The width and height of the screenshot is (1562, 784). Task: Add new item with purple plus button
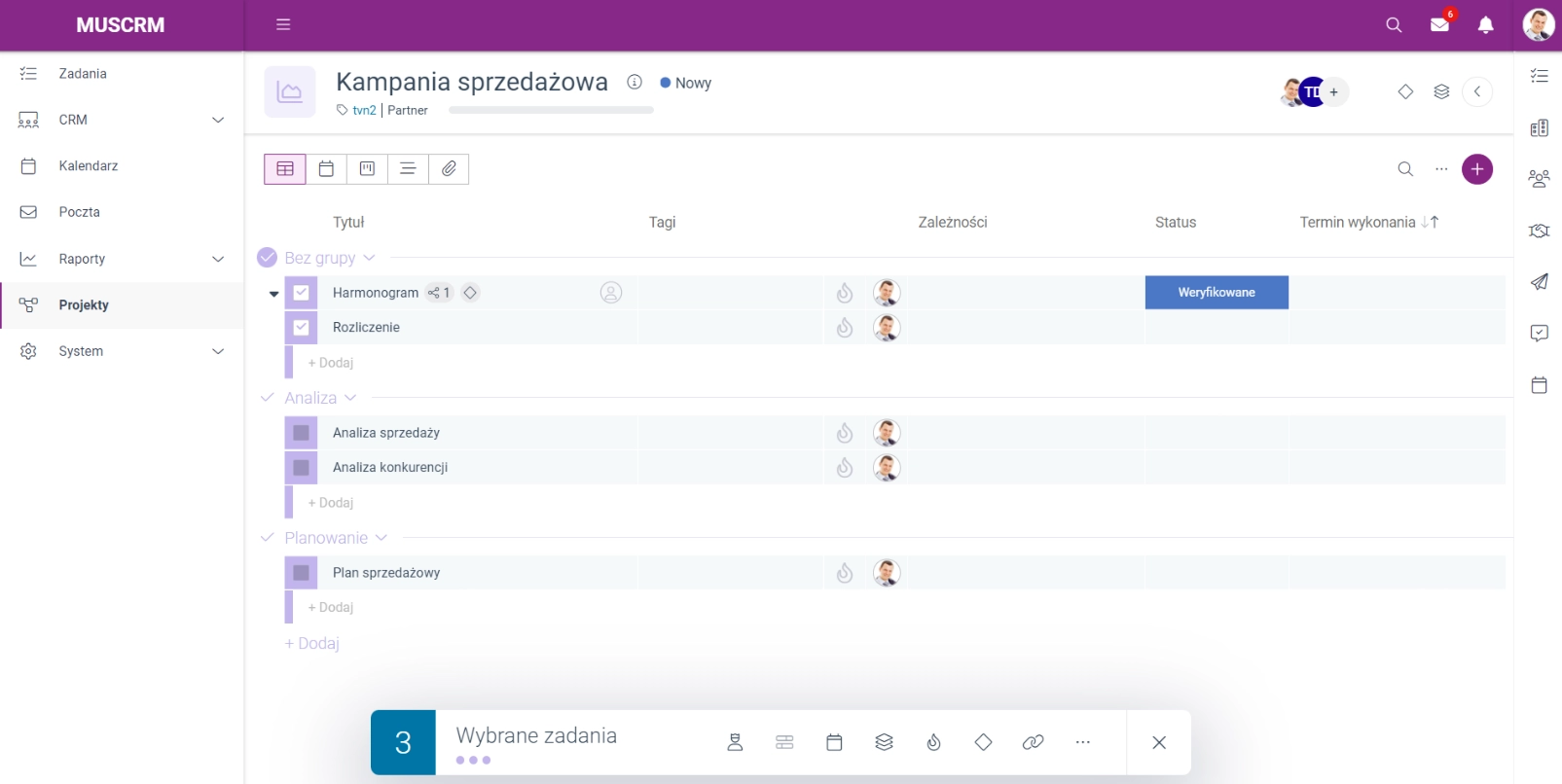tap(1477, 169)
